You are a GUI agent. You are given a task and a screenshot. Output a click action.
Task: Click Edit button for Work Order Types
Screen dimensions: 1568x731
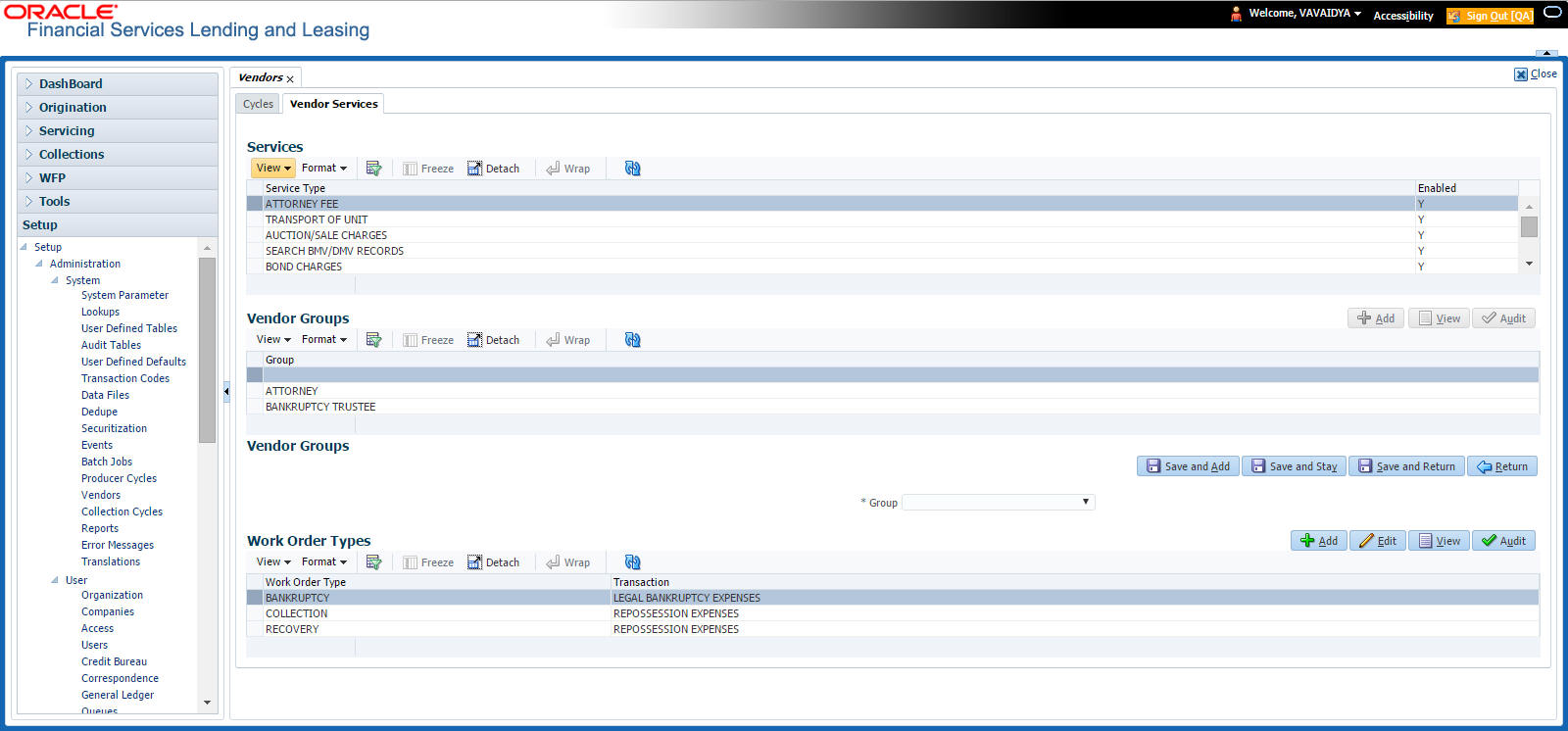coord(1378,541)
